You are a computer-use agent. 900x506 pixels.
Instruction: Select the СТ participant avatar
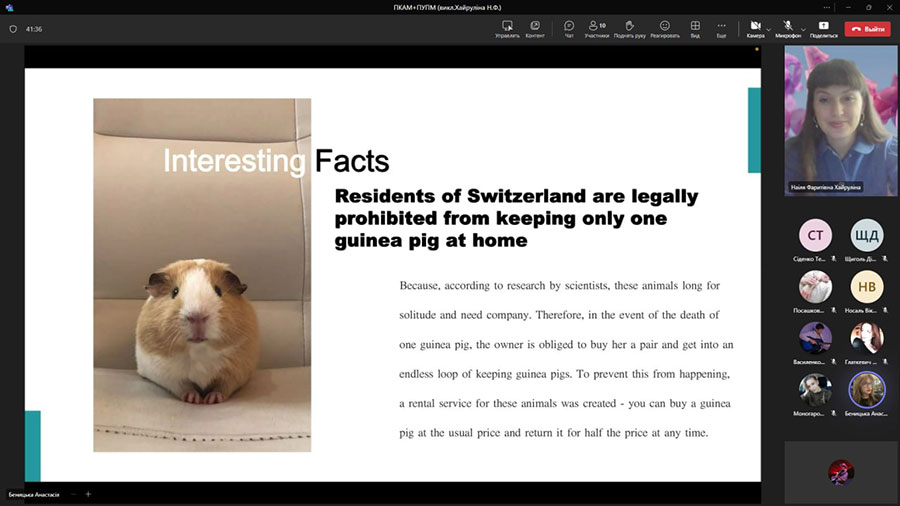[815, 236]
